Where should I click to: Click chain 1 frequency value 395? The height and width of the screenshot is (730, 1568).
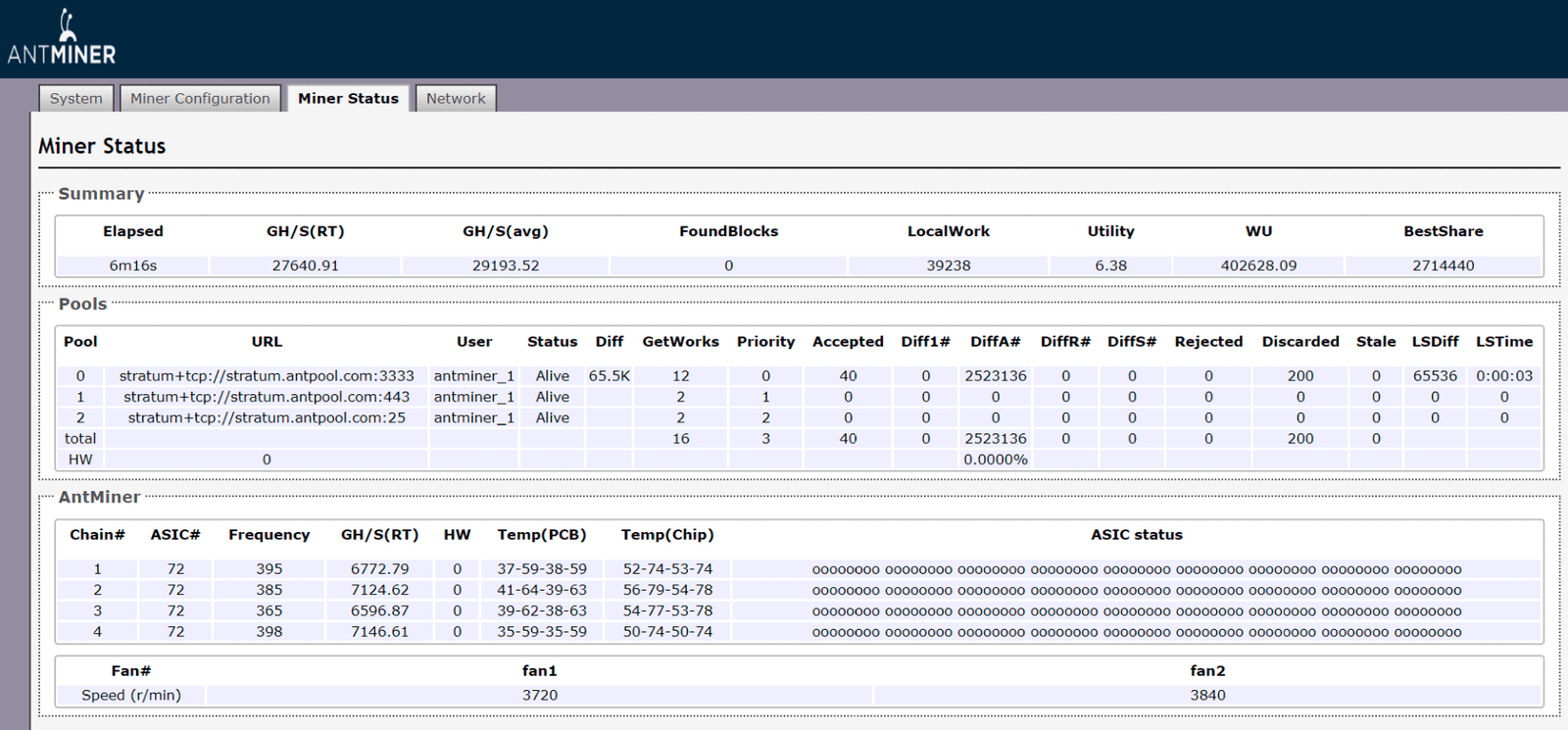click(x=269, y=569)
